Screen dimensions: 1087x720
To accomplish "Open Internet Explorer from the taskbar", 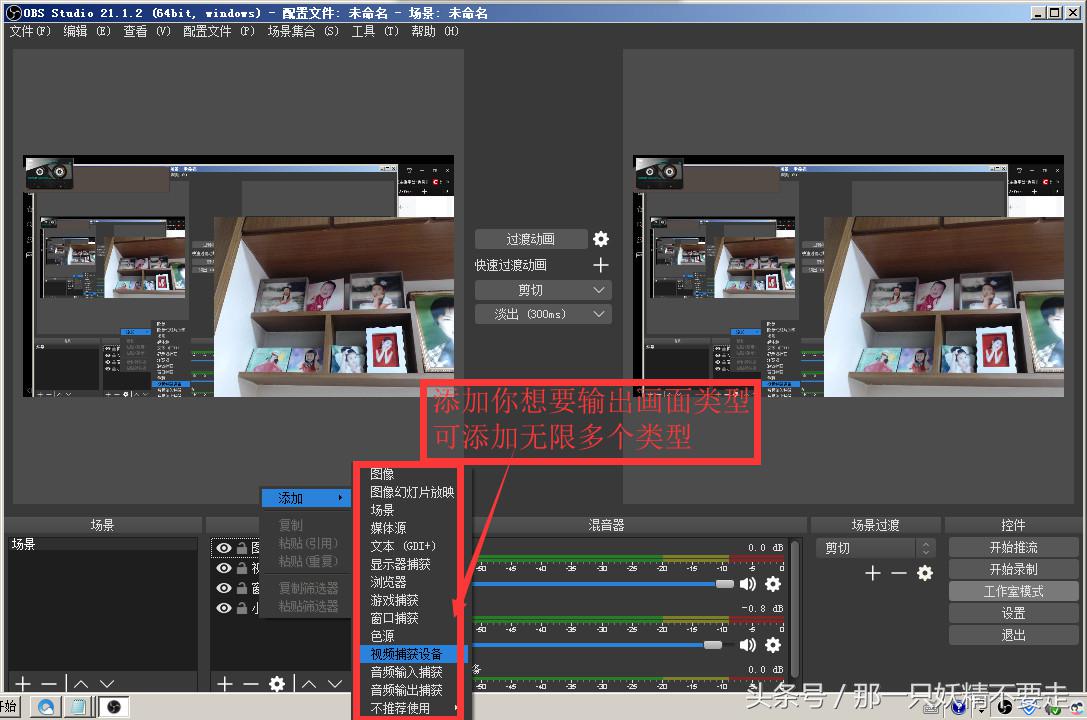I will pos(46,706).
